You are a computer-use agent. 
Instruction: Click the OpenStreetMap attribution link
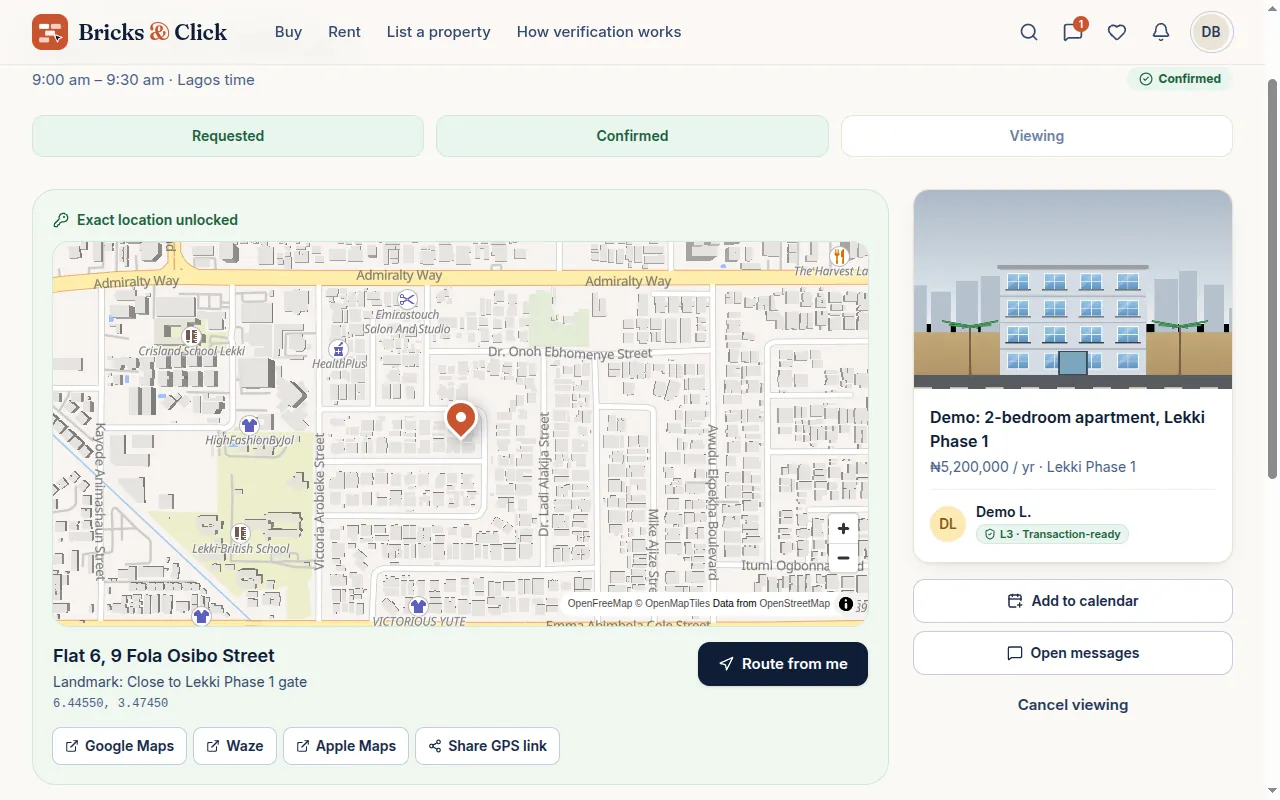[x=794, y=604]
